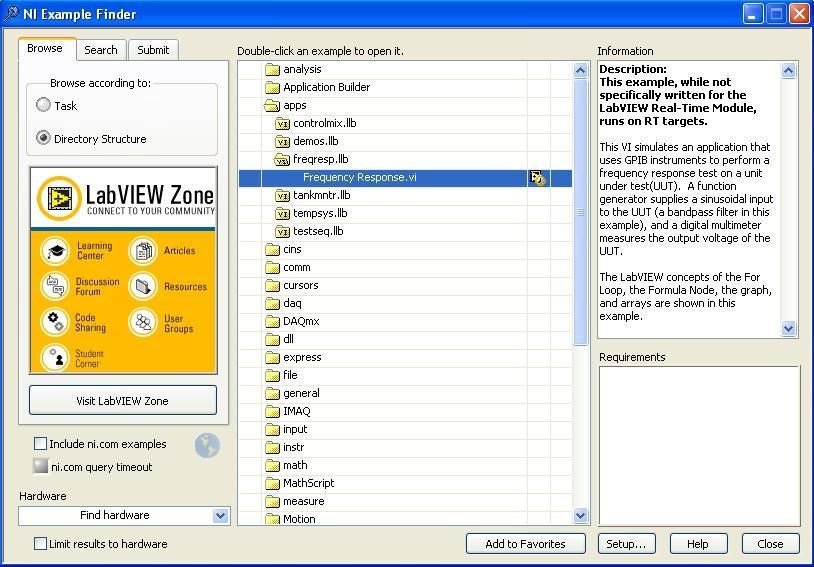
Task: Click the Student Corner icon
Action: 55,357
